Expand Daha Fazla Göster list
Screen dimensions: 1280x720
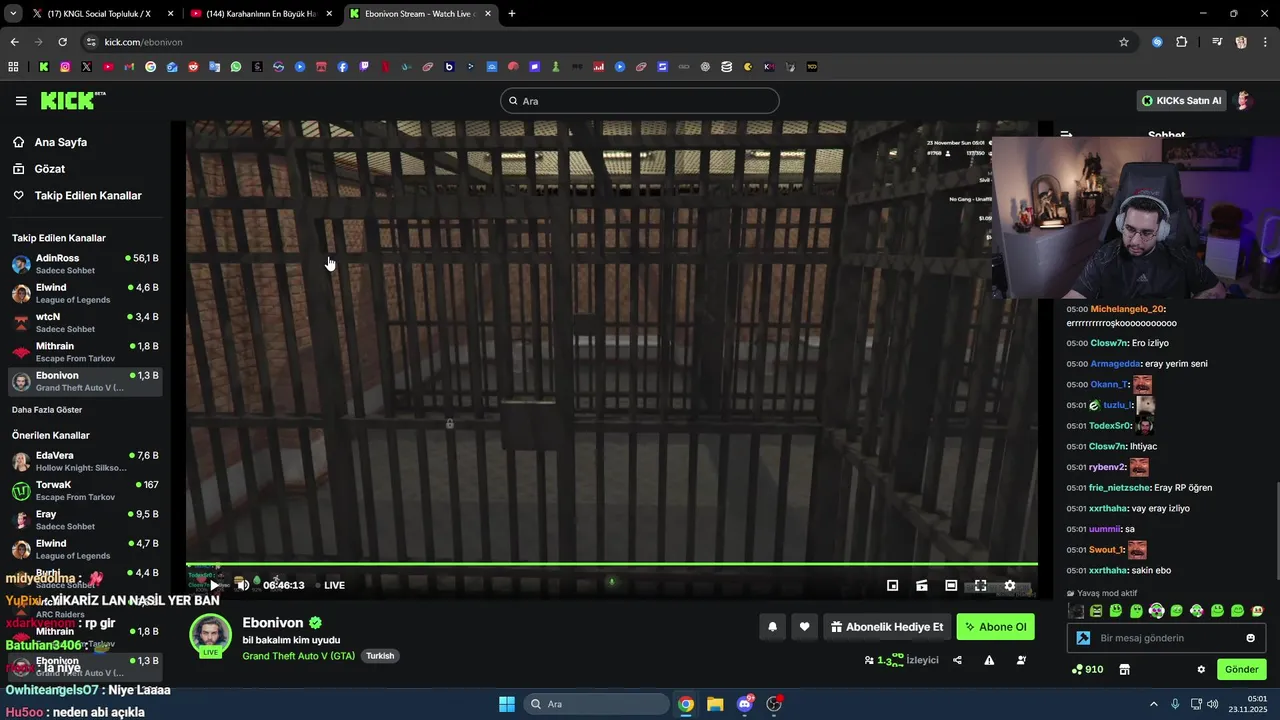point(47,410)
